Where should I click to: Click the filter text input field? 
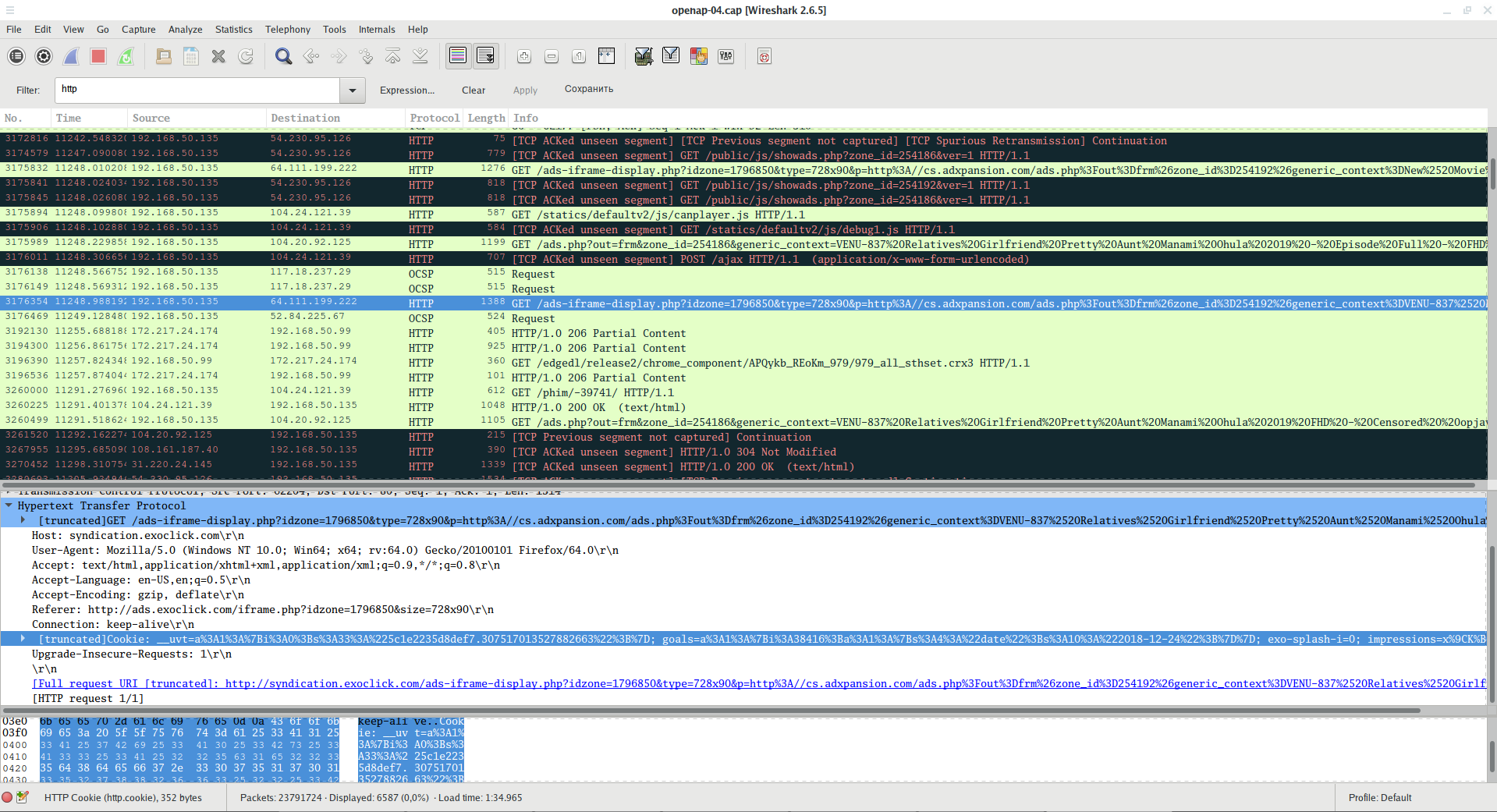tap(197, 90)
